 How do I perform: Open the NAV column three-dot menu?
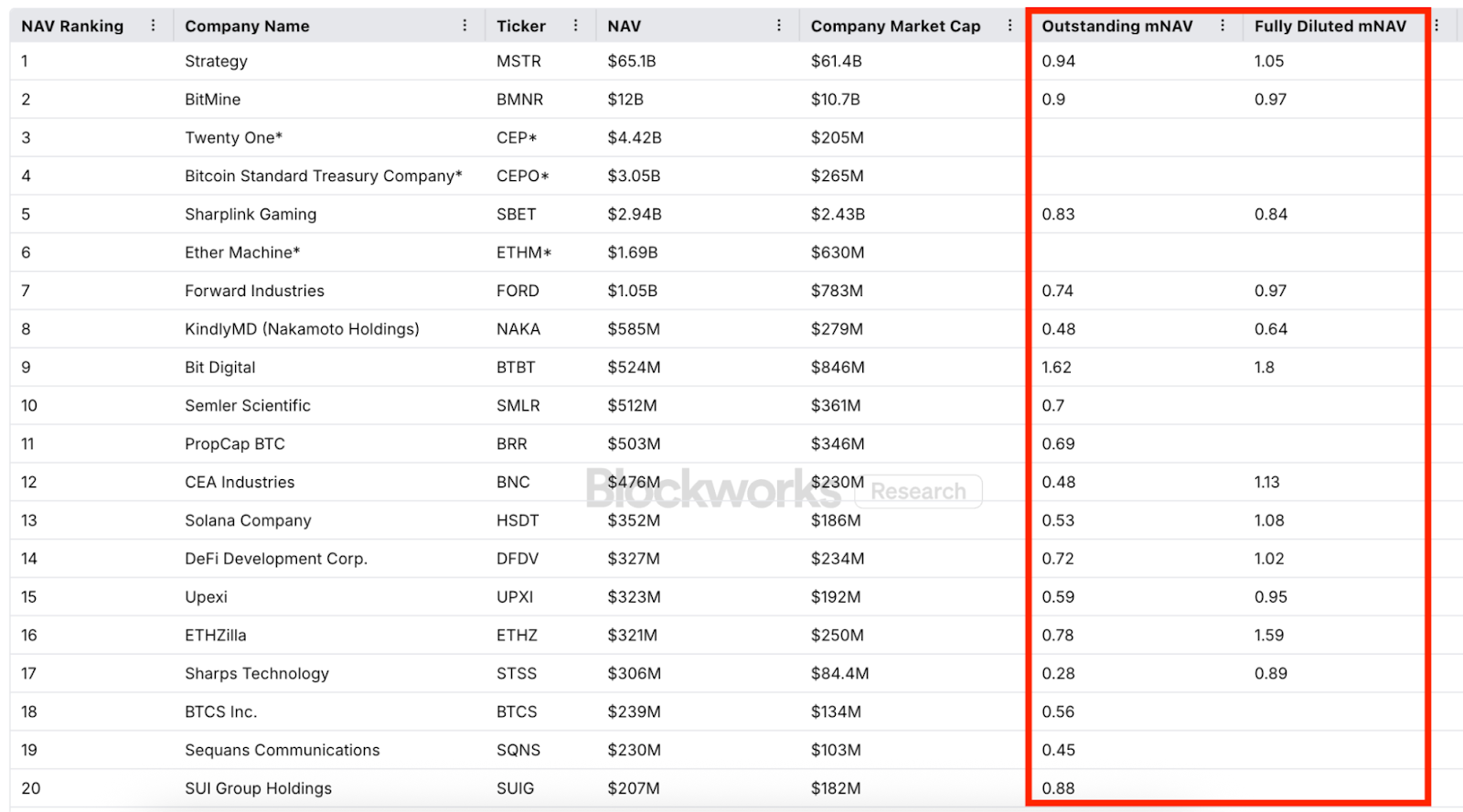click(778, 26)
